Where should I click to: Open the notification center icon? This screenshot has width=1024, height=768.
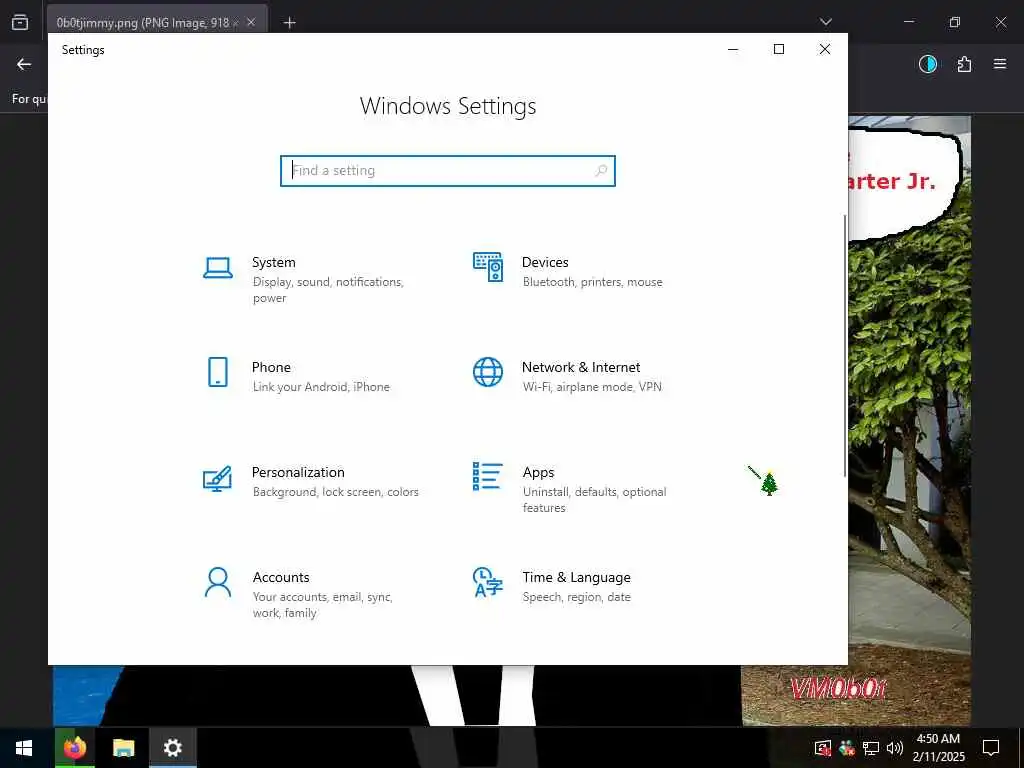point(991,748)
